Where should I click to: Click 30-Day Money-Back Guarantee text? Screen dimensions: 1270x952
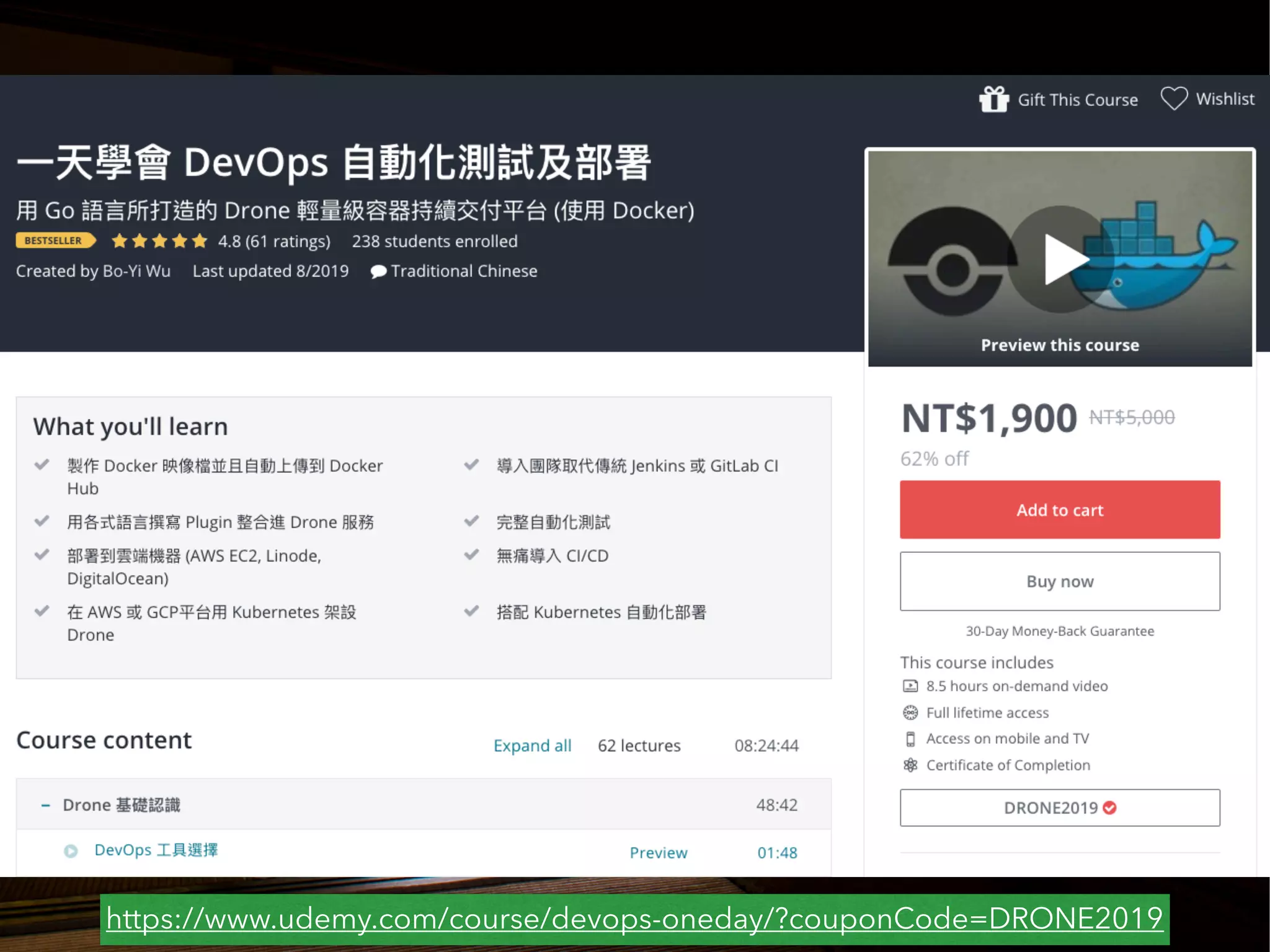tap(1060, 631)
